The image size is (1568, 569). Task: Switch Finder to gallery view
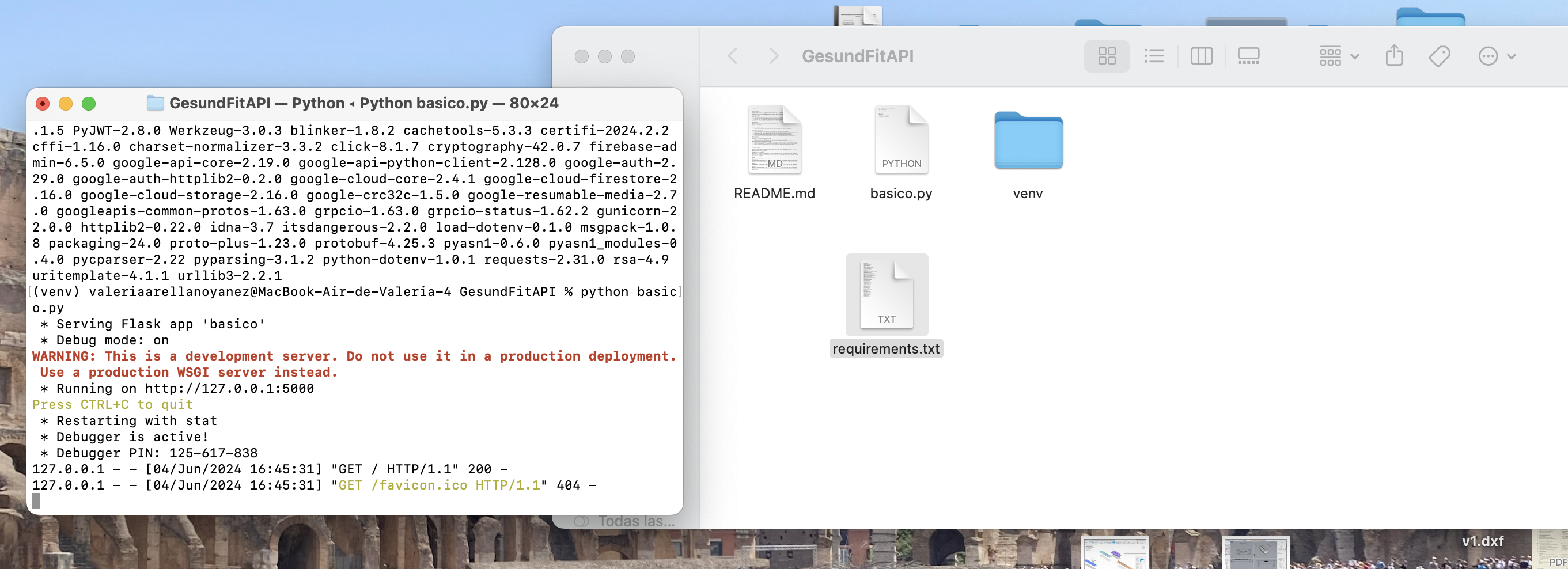click(1248, 56)
